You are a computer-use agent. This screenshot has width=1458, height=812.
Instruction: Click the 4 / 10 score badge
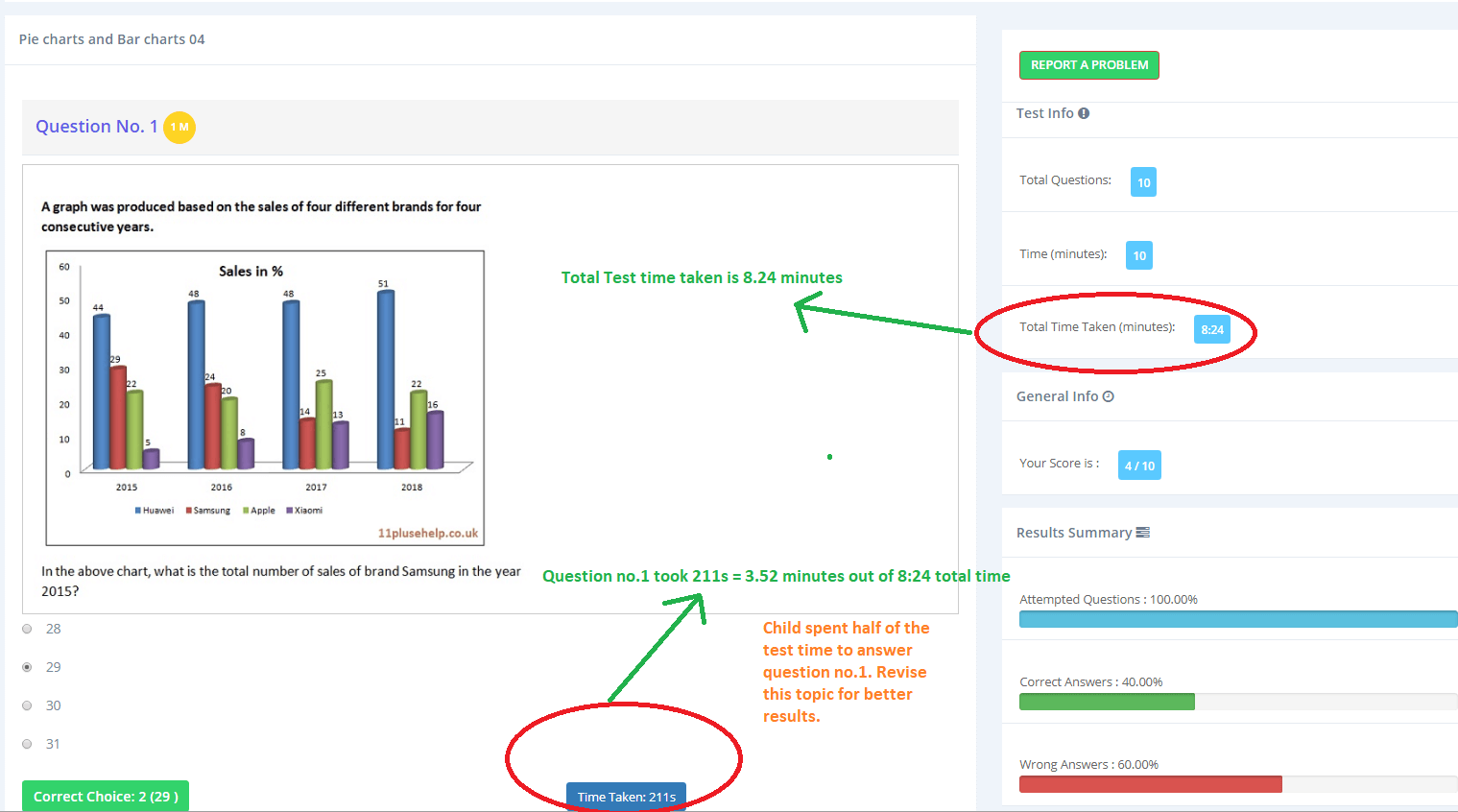1139,466
